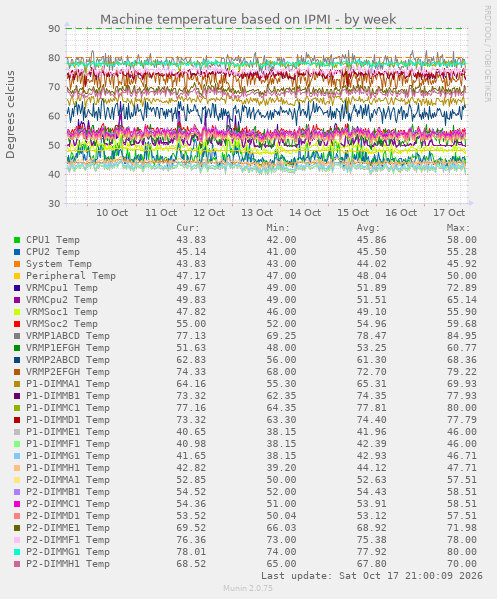The width and height of the screenshot is (497, 599).
Task: Click the '10 Oct' x-axis label
Action: [112, 213]
